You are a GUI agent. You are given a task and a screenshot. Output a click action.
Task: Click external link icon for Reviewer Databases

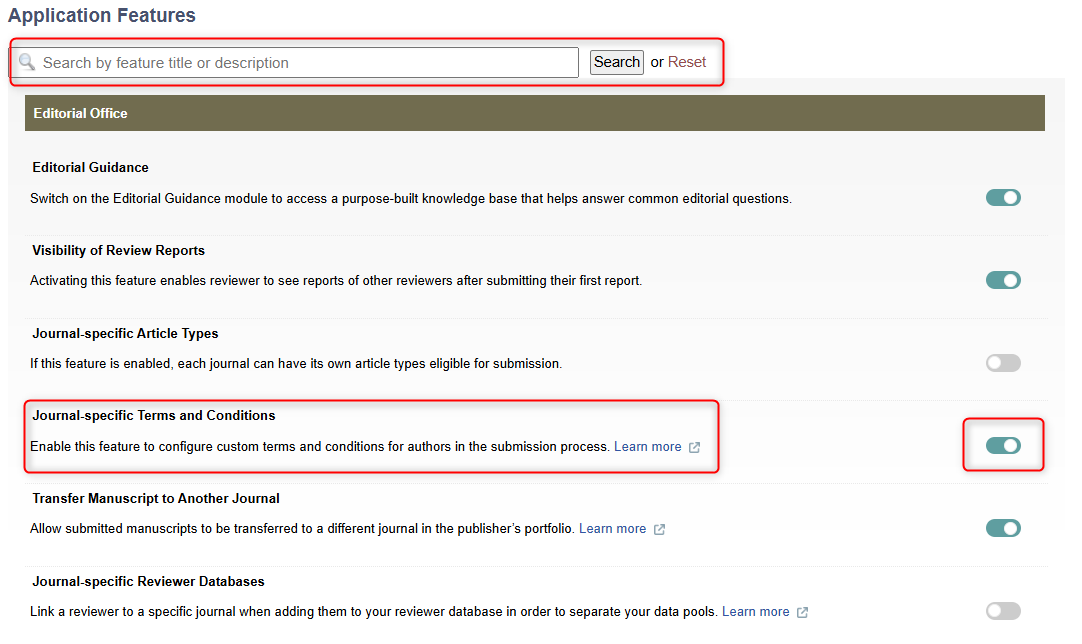[802, 612]
